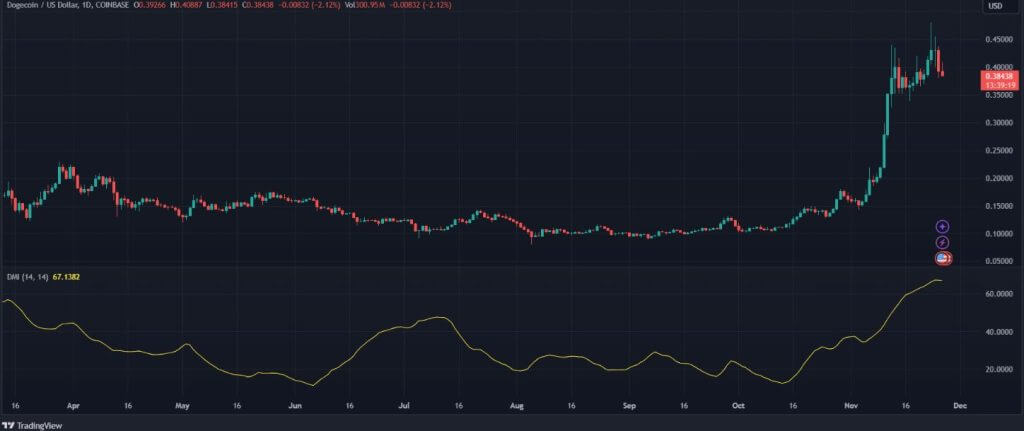The width and height of the screenshot is (1024, 431).
Task: Click the 0.20000 price axis label
Action: (999, 178)
